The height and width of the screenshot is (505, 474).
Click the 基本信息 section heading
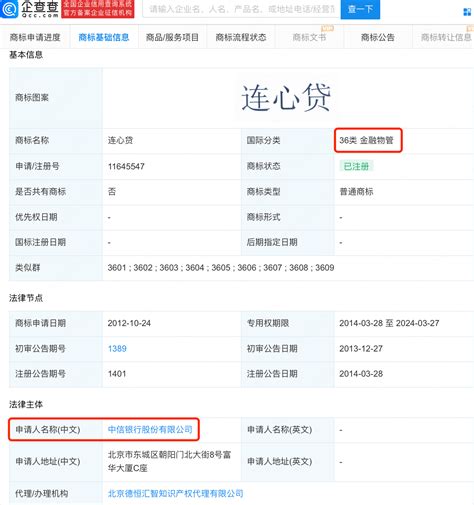click(x=26, y=55)
